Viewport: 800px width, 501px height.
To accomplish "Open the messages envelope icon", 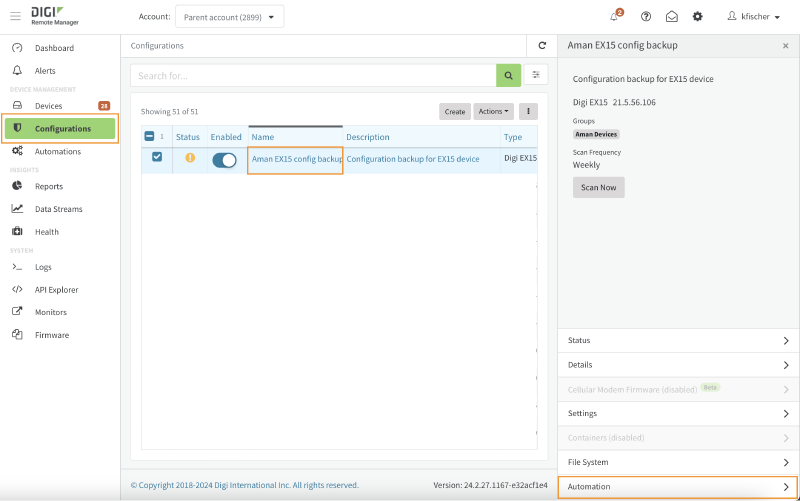I will [672, 16].
